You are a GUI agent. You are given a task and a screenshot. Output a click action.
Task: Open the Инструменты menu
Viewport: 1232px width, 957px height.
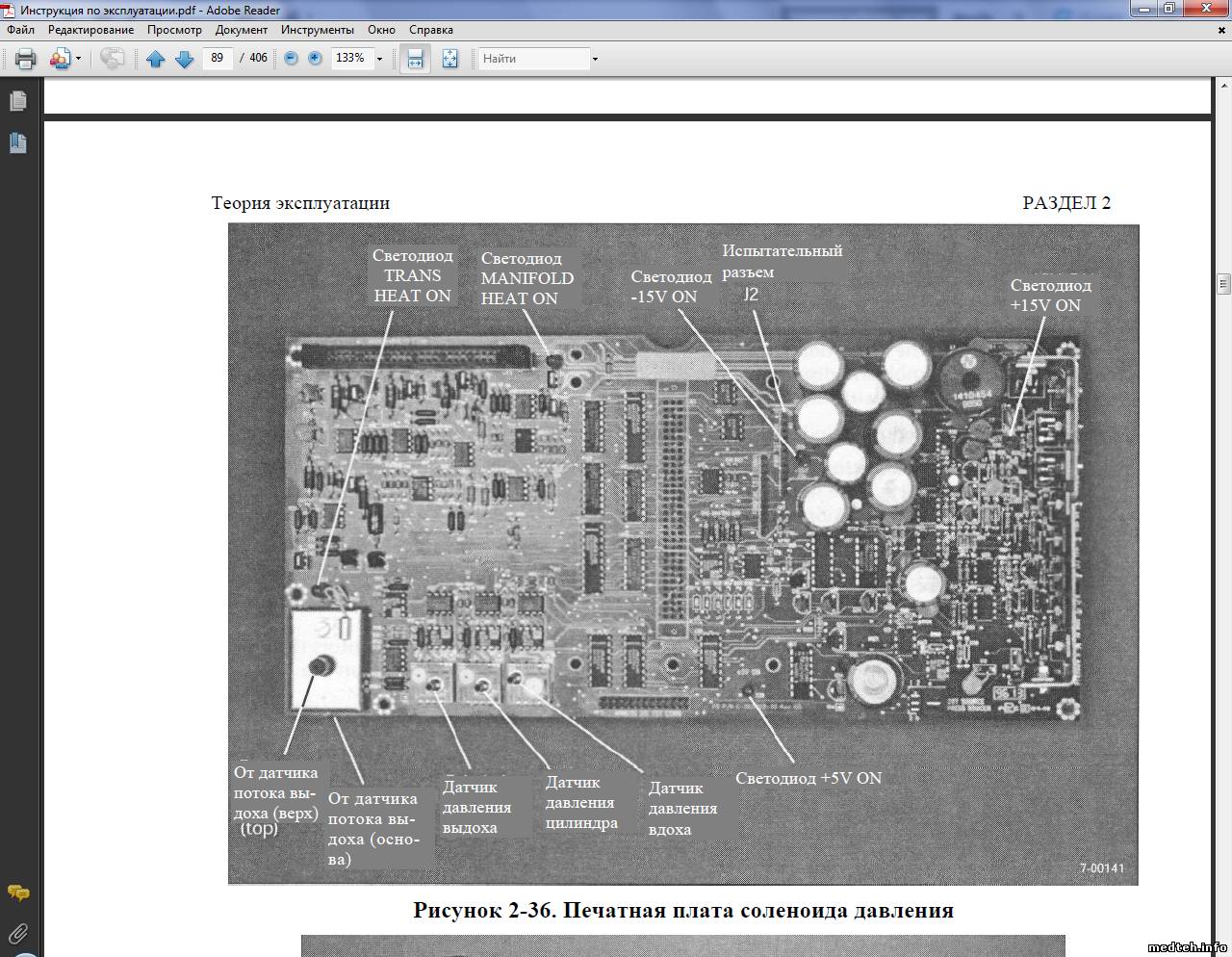click(317, 30)
